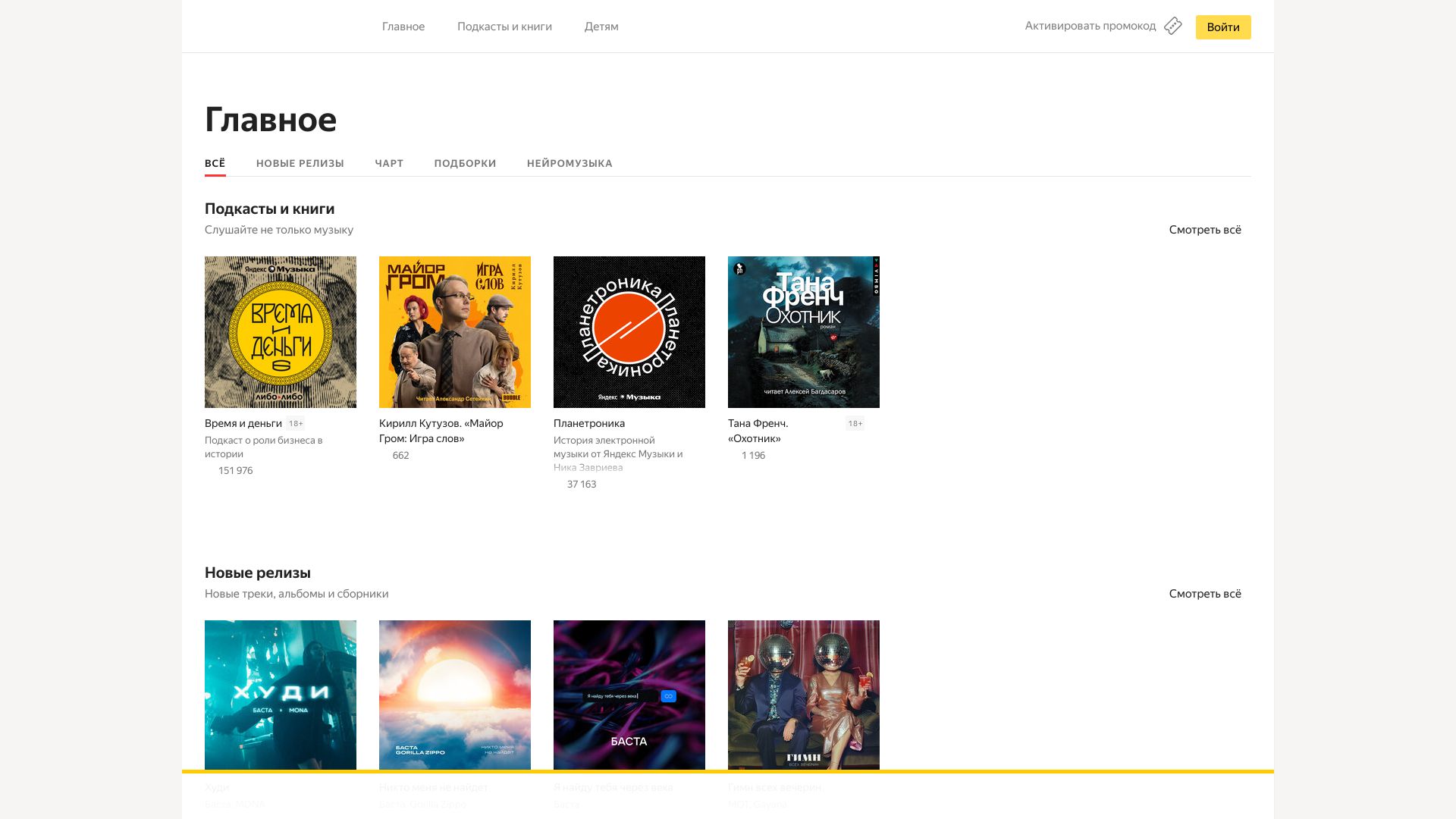Click the Тана Френч «Охотник» title
This screenshot has width=1456, height=819.
click(758, 431)
